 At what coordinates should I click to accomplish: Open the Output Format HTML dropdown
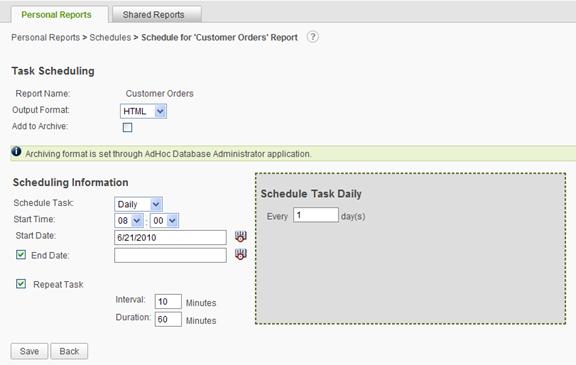[143, 111]
